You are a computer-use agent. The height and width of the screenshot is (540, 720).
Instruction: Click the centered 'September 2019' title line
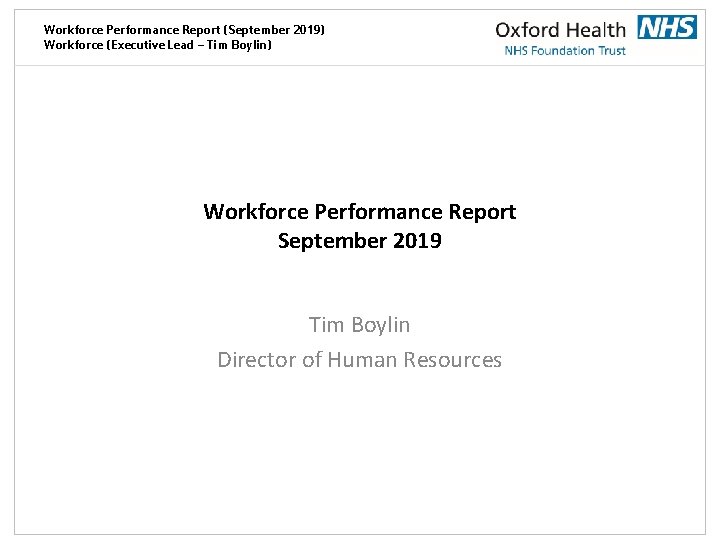tap(360, 241)
